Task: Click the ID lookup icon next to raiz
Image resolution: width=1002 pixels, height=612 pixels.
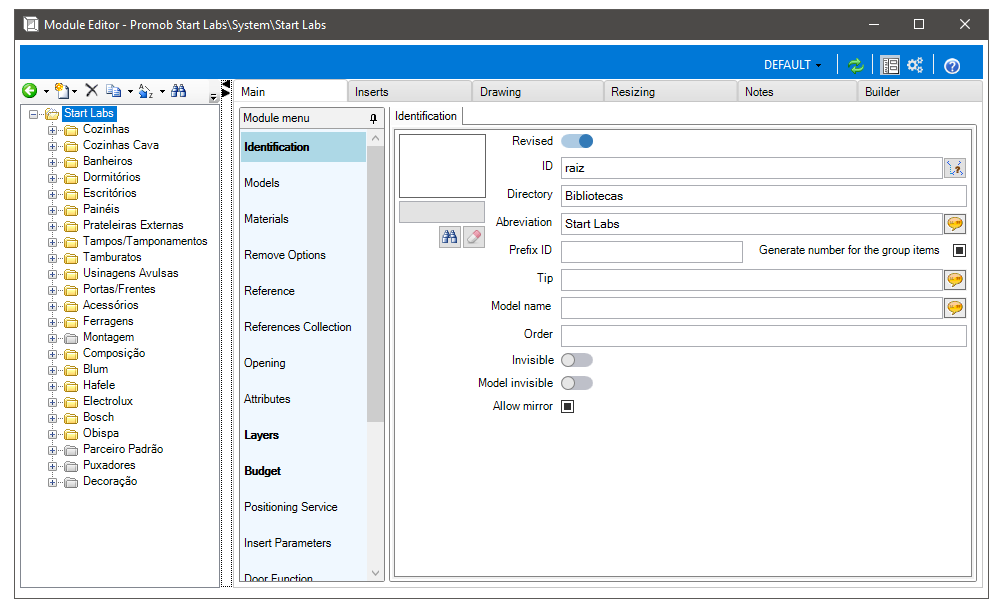Action: coord(955,168)
